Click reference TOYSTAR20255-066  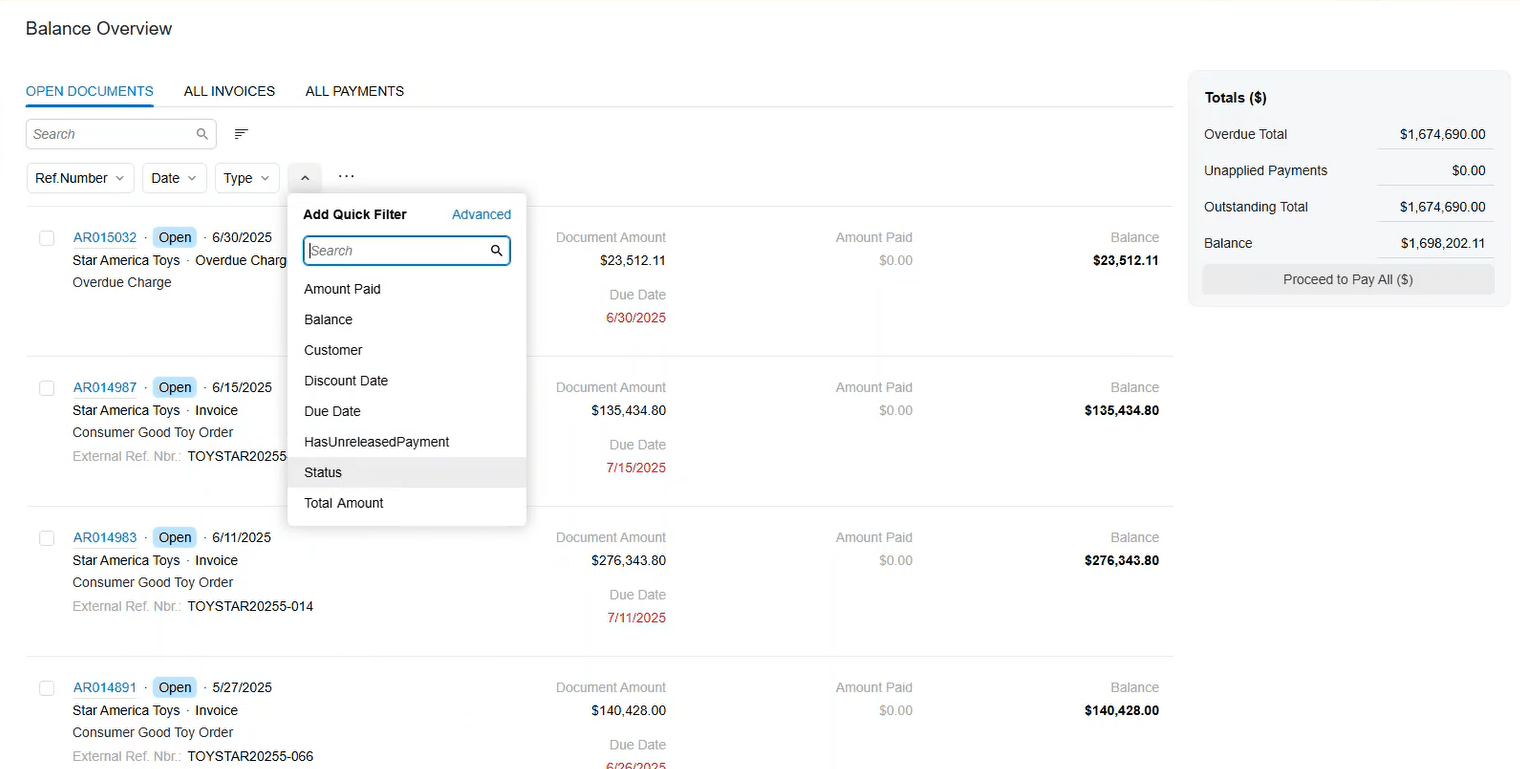click(x=250, y=756)
